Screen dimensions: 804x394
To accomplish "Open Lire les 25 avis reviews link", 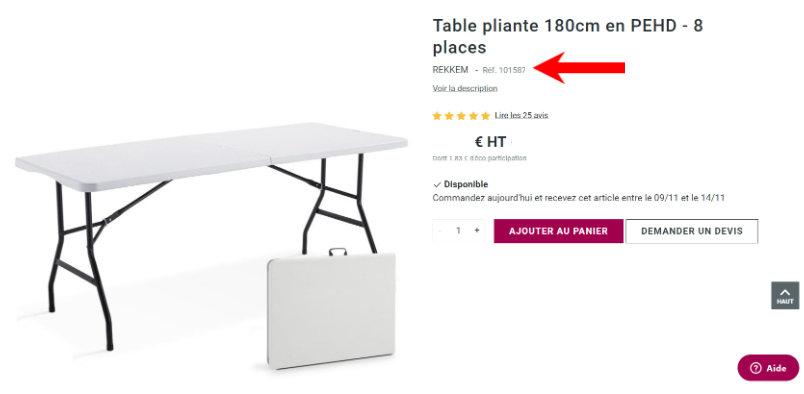I will pyautogui.click(x=521, y=115).
